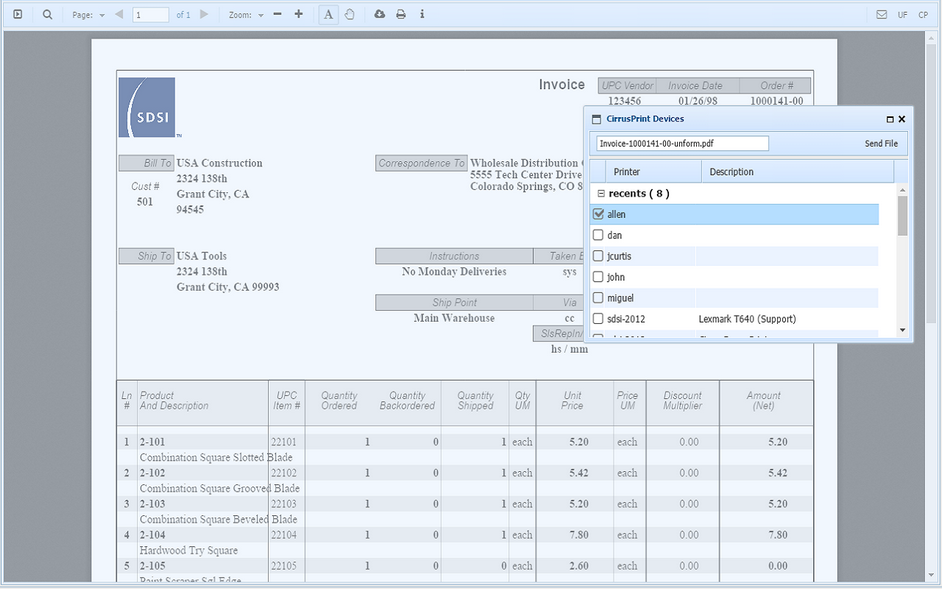
Task: Collapse the recents printer group
Action: click(601, 193)
